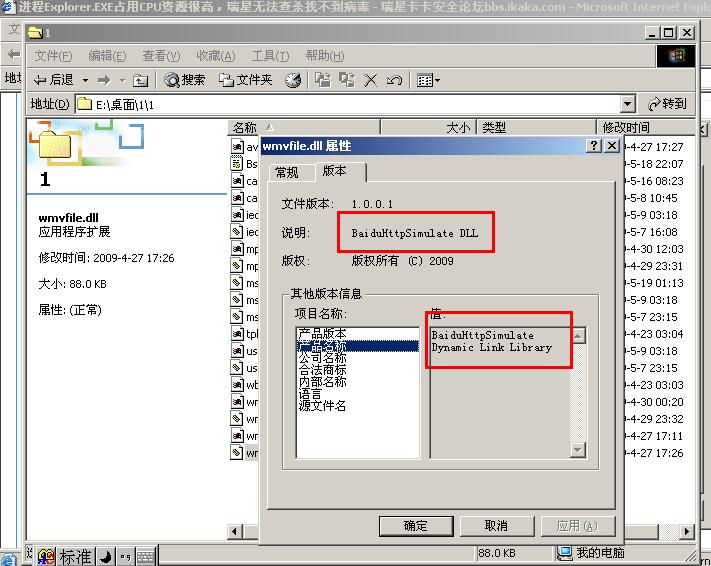Viewport: 711px width, 566px height.
Task: Click the OK (确定) button
Action: coord(416,526)
